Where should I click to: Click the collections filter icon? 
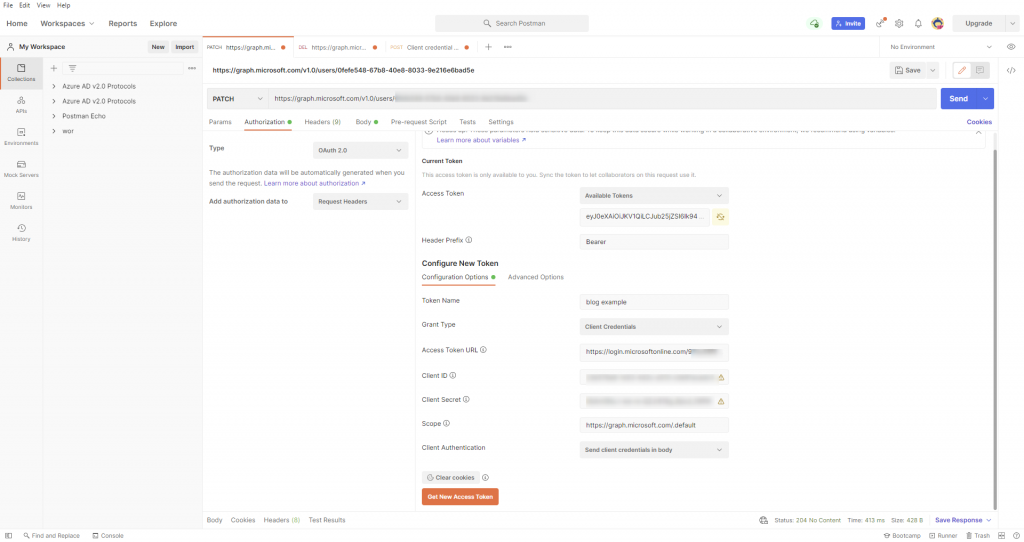tap(72, 68)
